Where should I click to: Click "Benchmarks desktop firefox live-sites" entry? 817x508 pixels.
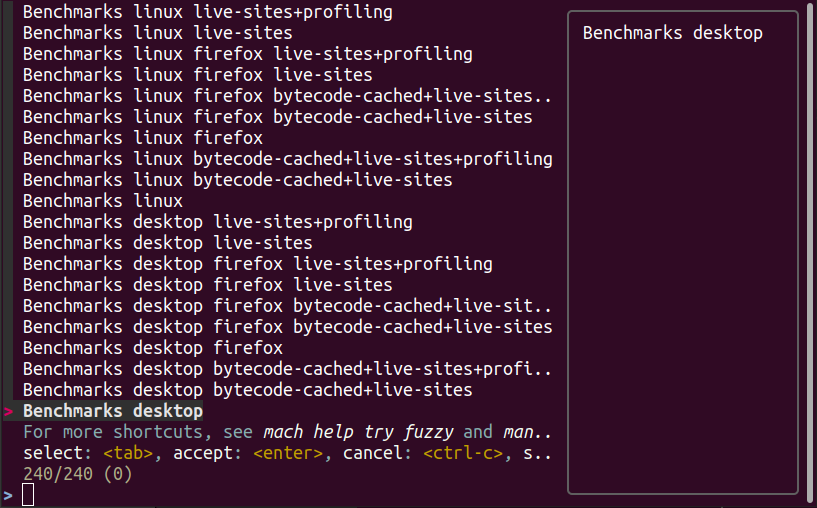(x=207, y=285)
